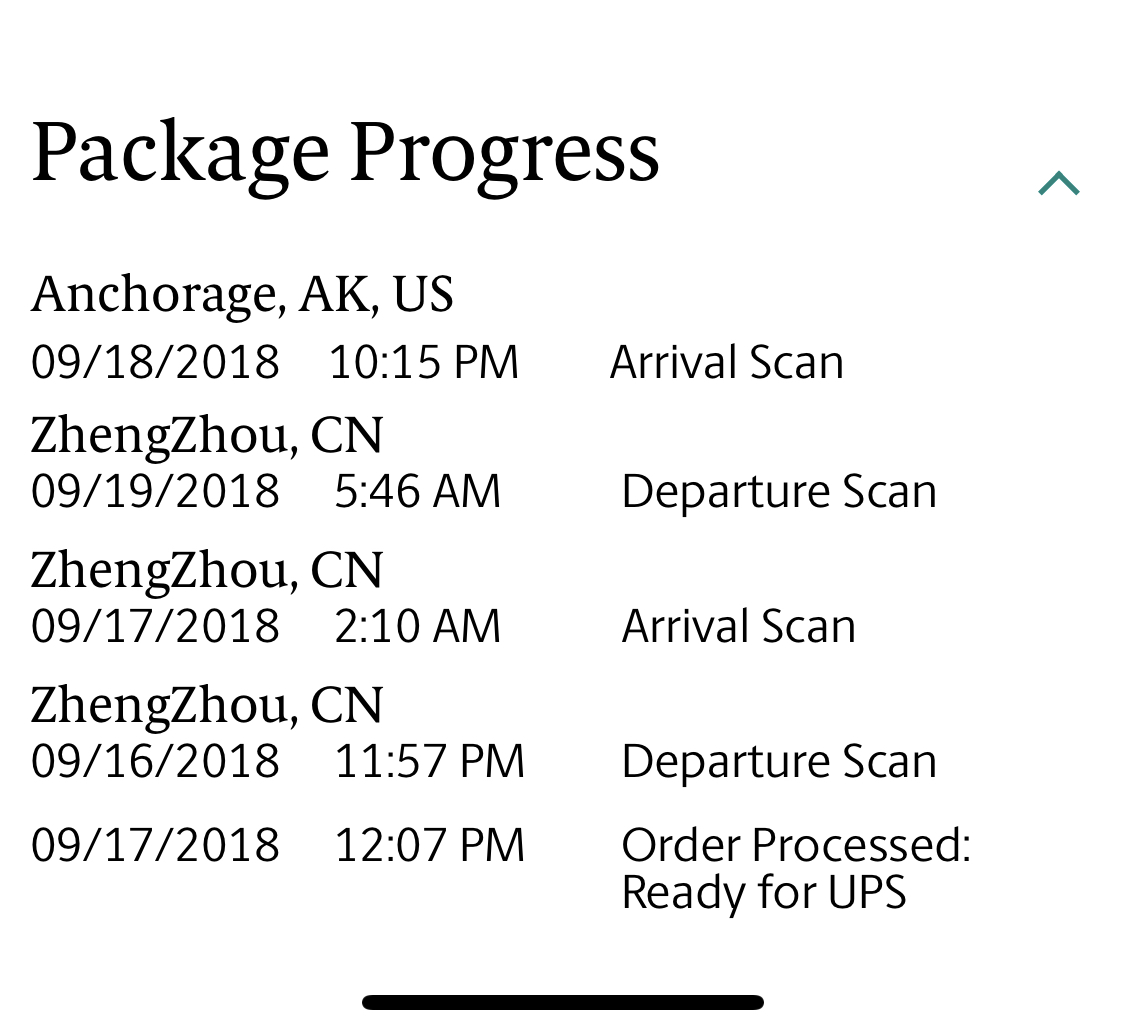Click the Package Progress heading
Image resolution: width=1125 pixels, height=1034 pixels.
(345, 154)
